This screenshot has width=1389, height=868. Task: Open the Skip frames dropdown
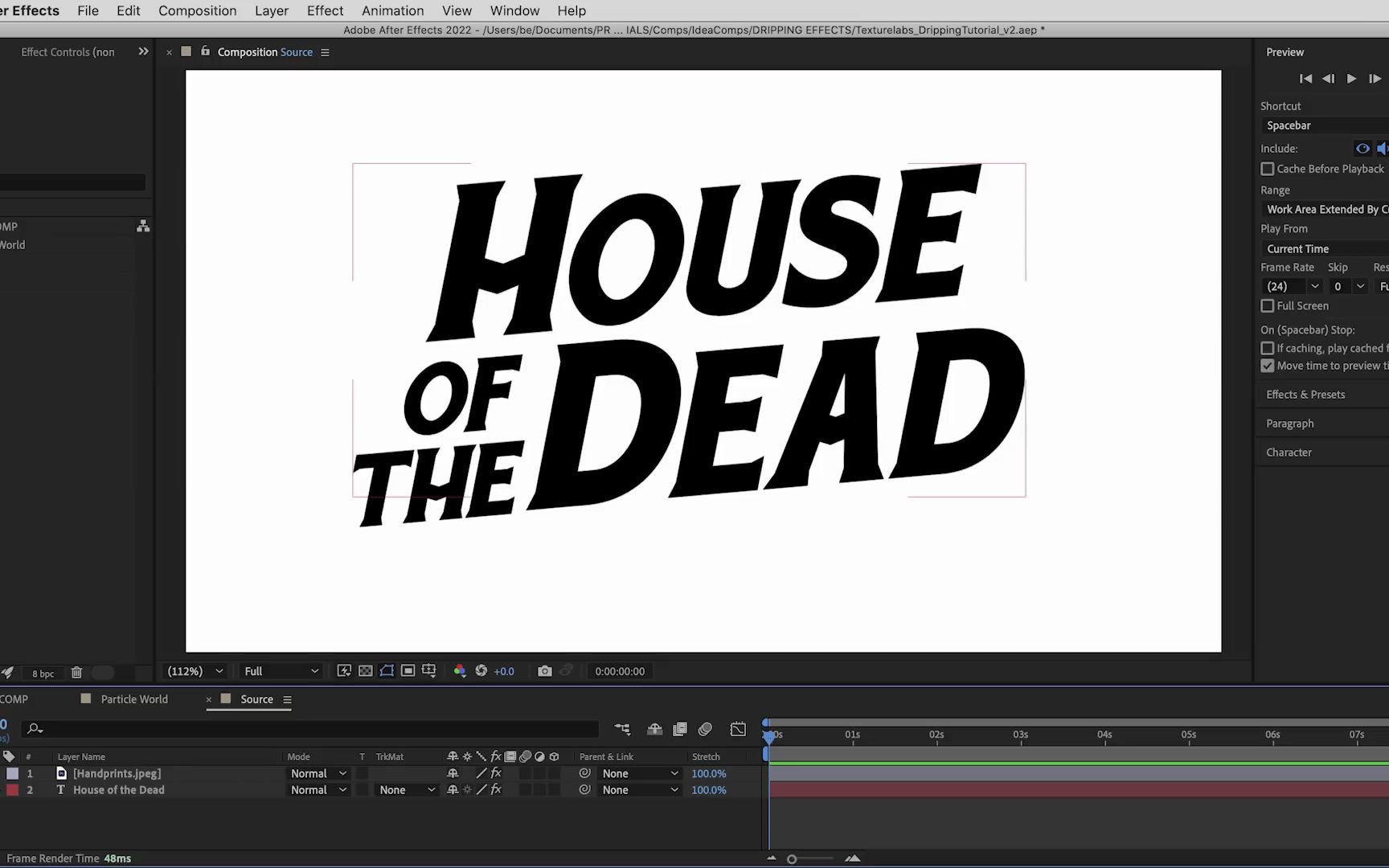(x=1348, y=286)
